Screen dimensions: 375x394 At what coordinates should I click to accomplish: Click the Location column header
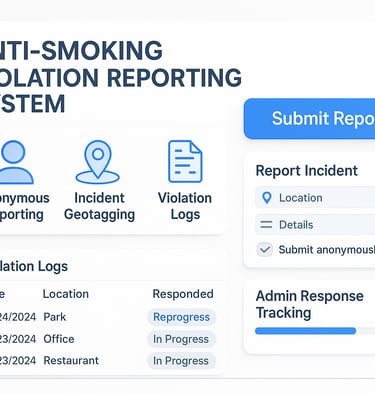(x=66, y=294)
